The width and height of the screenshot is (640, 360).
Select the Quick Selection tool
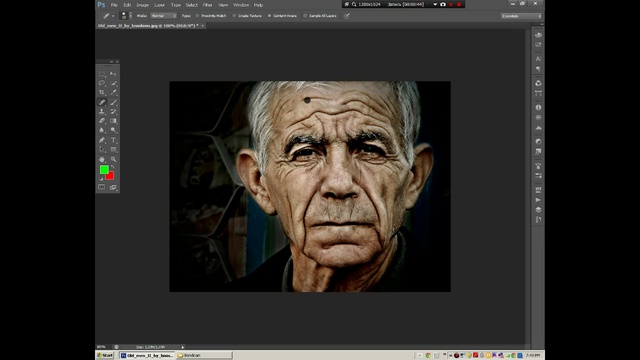(x=113, y=83)
